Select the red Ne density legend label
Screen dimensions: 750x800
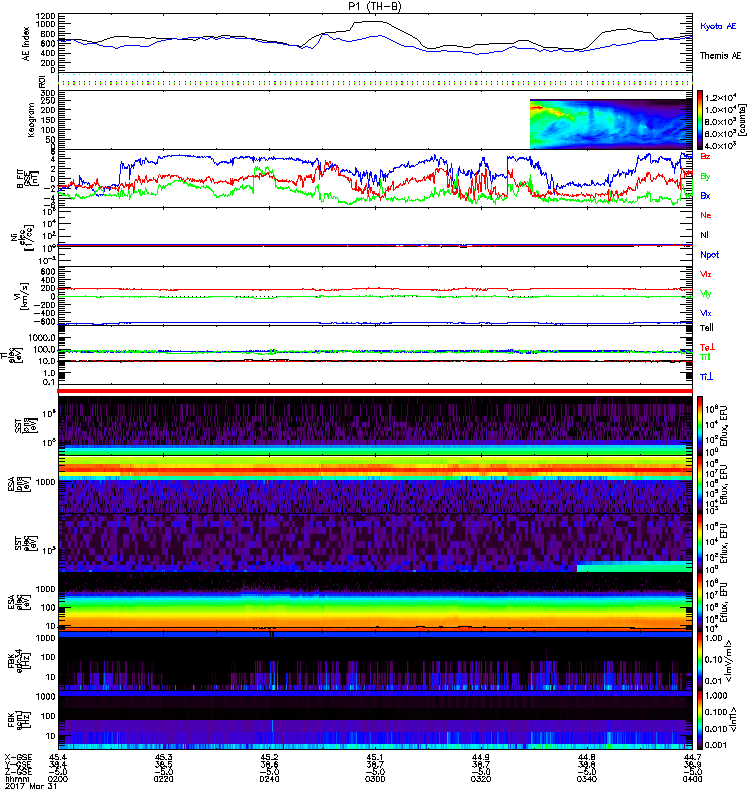[x=706, y=215]
